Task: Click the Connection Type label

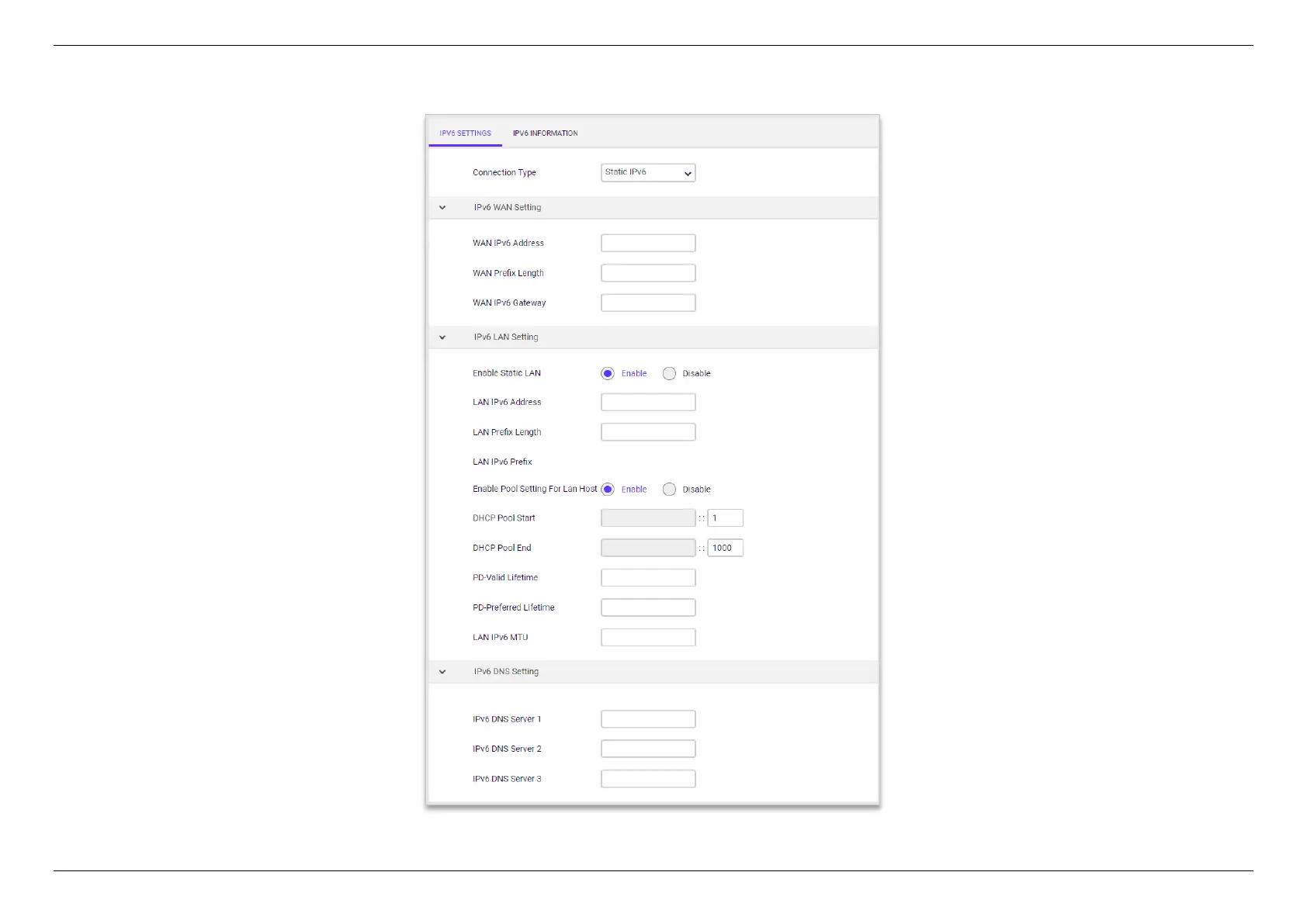Action: coord(504,172)
